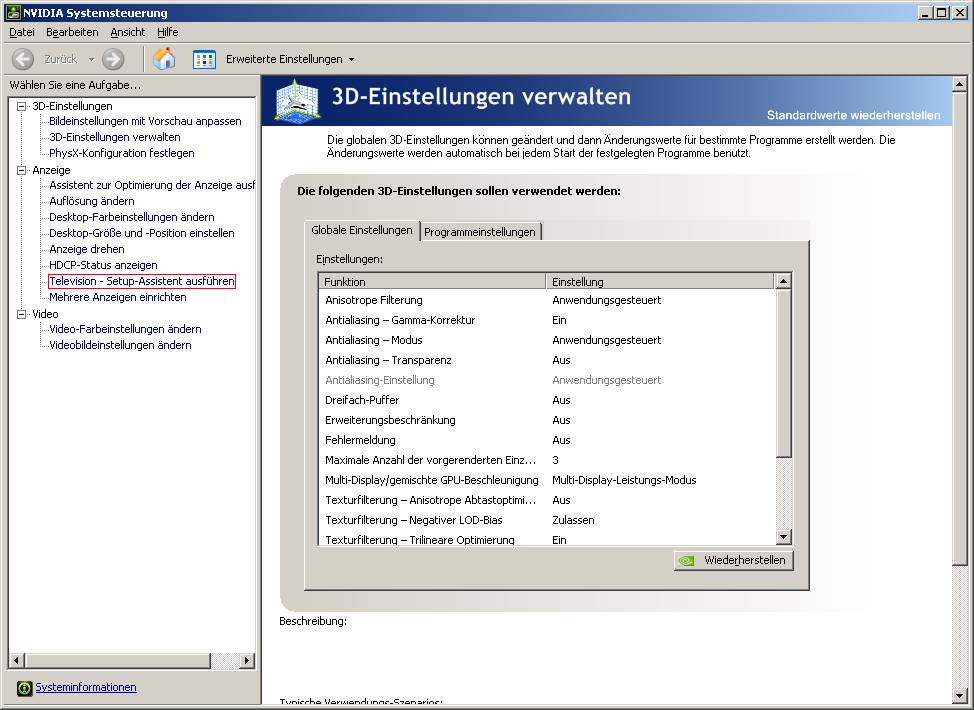This screenshot has height=710, width=974.
Task: Select Desktop-Größe und -Position einstellen
Action: 142,234
